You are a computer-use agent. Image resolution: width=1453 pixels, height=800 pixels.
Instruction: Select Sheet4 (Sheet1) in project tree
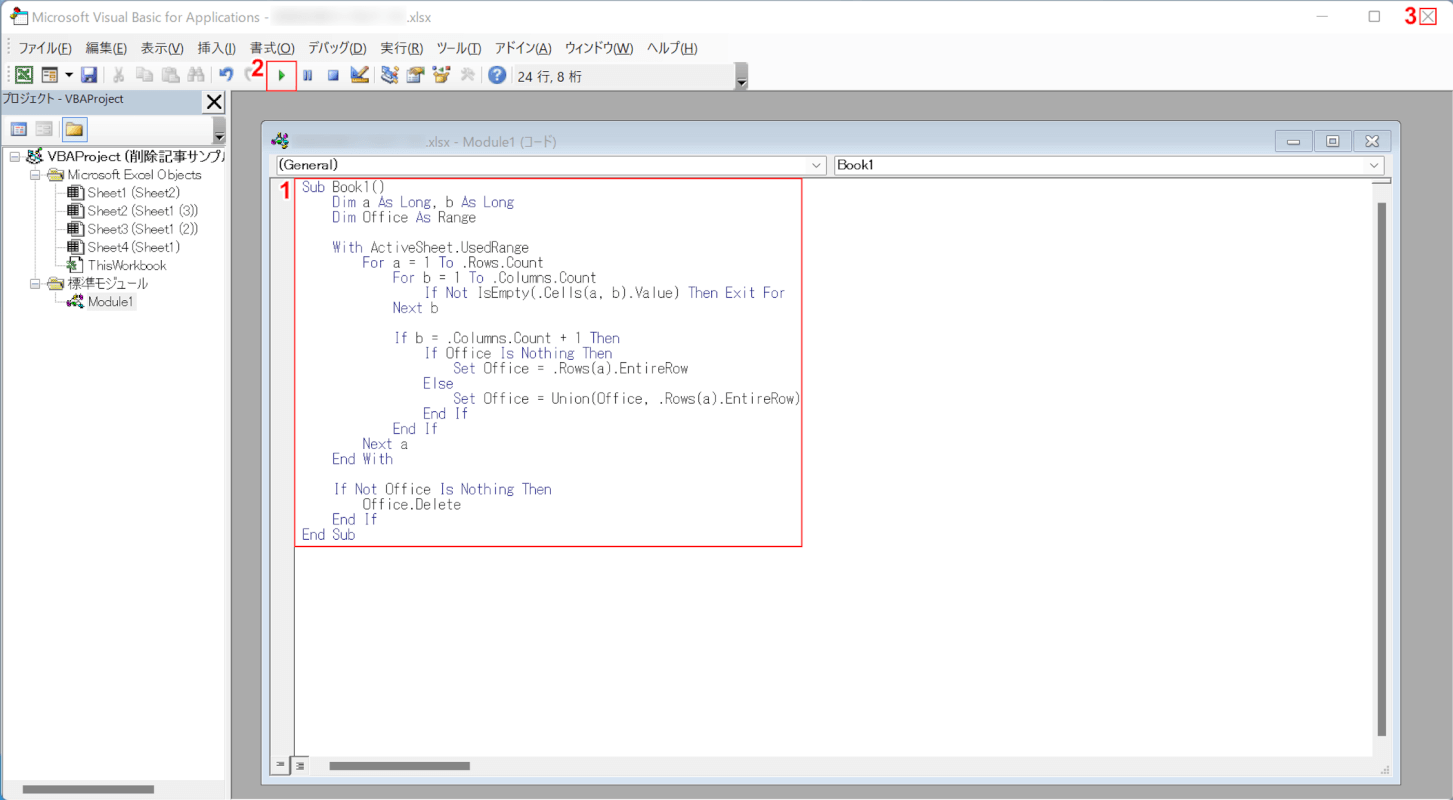pos(133,247)
